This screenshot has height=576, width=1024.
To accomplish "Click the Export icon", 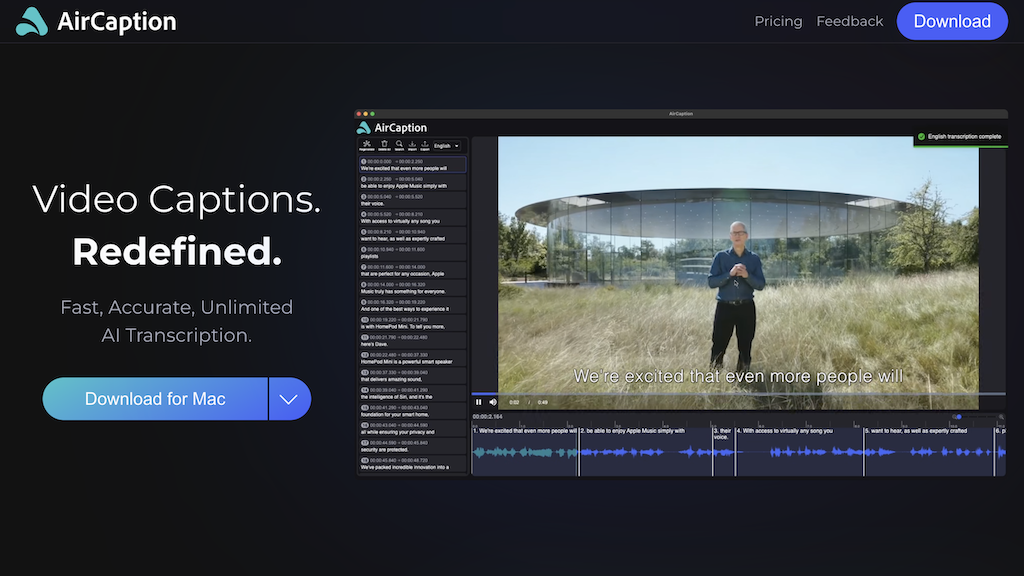I will pyautogui.click(x=425, y=145).
